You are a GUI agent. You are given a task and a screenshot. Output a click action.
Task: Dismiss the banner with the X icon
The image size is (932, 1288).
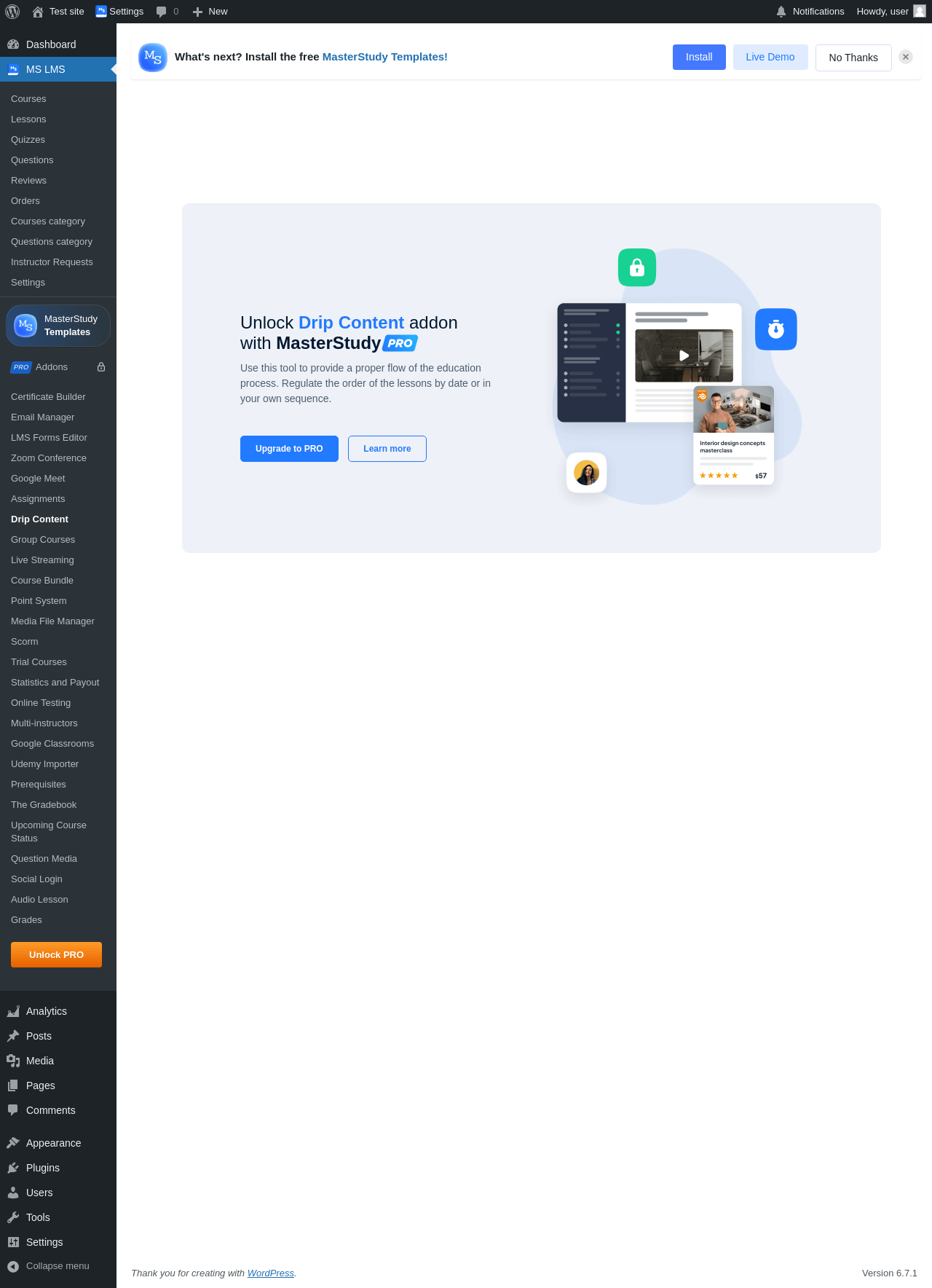(x=906, y=57)
